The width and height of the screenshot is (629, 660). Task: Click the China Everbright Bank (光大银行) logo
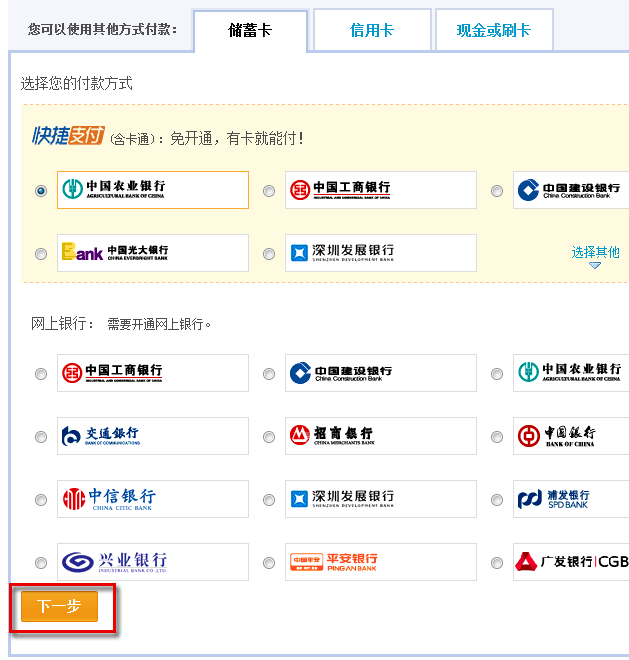152,253
